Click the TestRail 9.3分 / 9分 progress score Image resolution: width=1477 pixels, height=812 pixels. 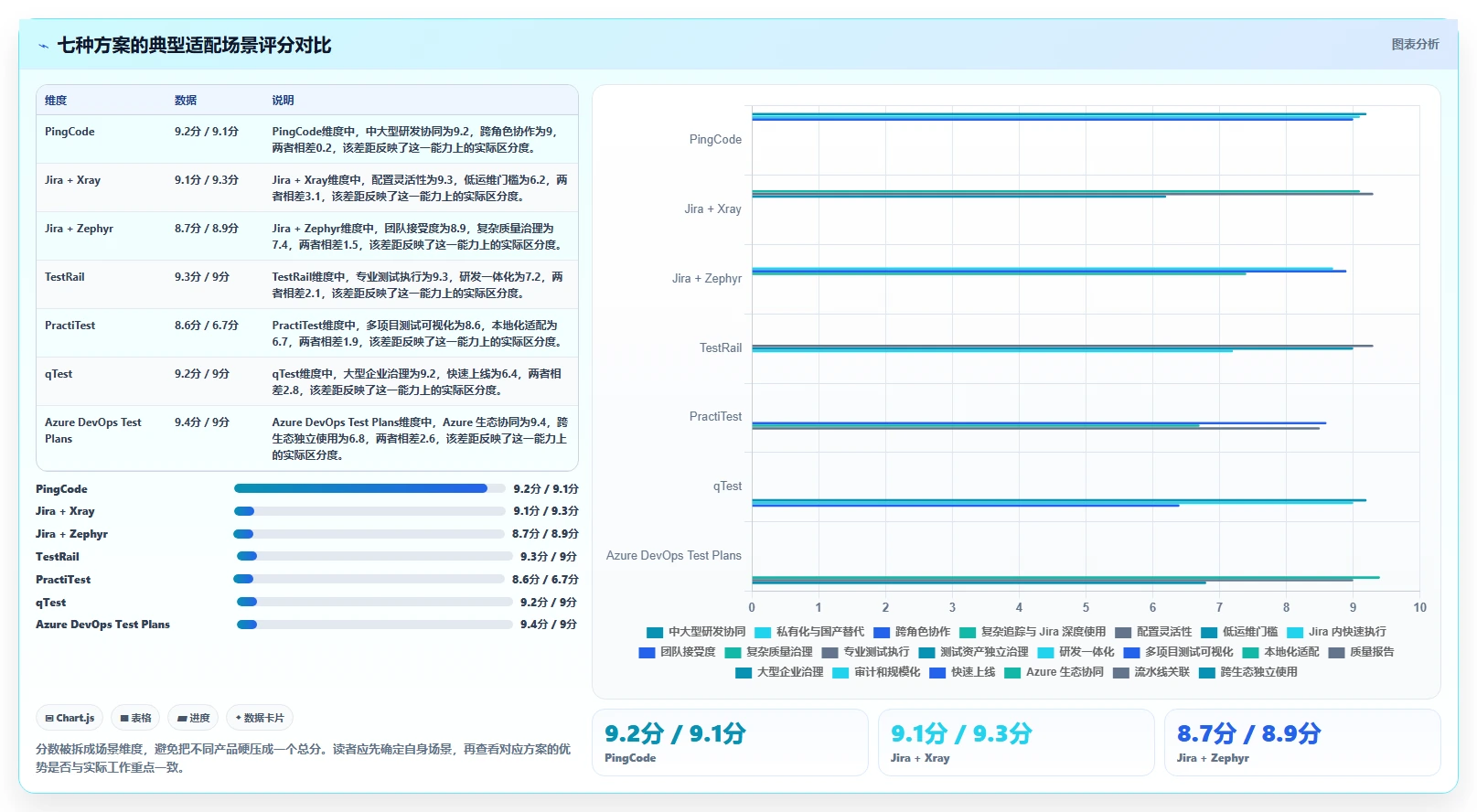[x=549, y=556]
